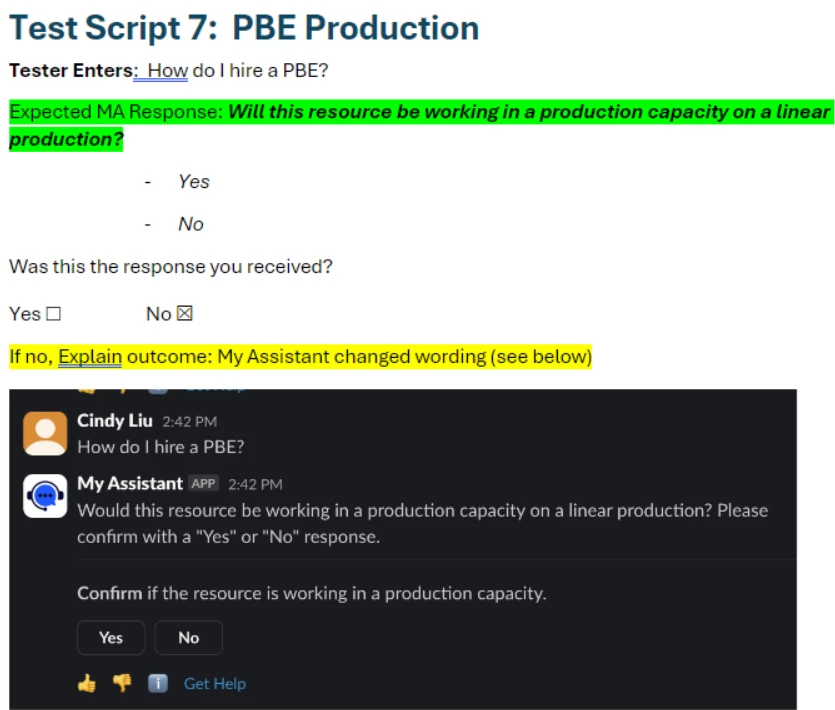Click the 'How do I hire a PBE?' chat message
Viewport: 835px width, 710px height.
[161, 447]
